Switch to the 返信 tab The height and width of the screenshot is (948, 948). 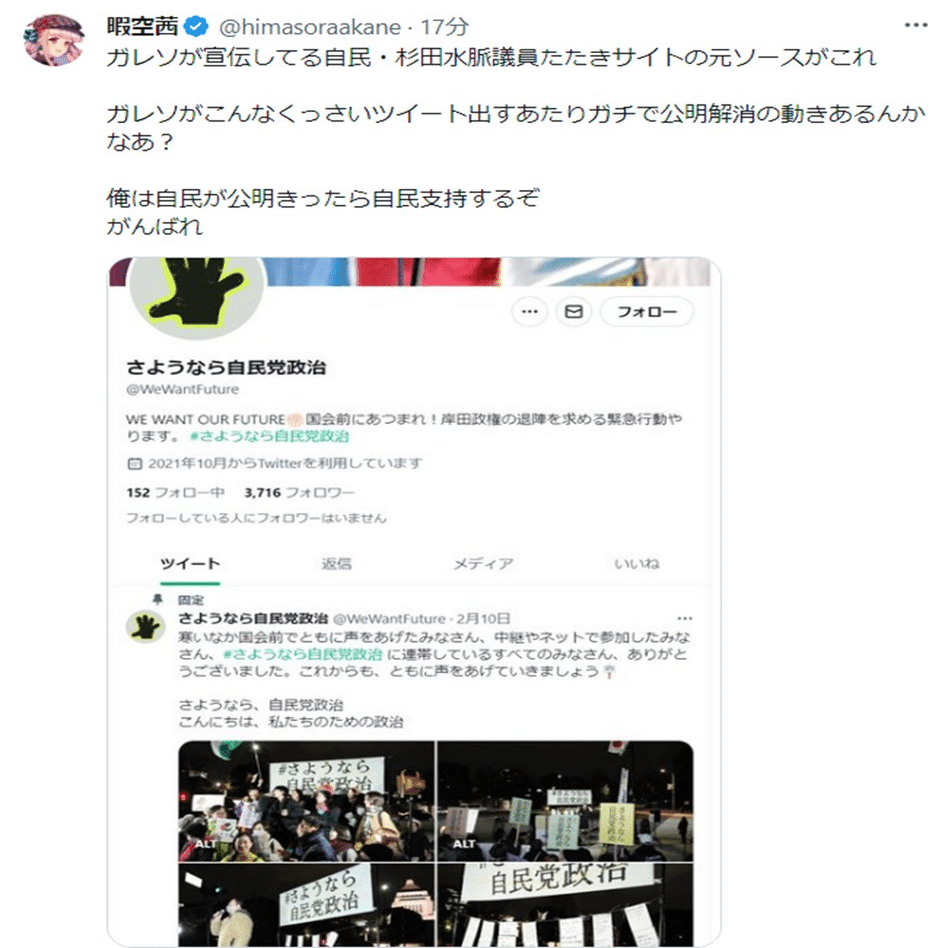336,563
